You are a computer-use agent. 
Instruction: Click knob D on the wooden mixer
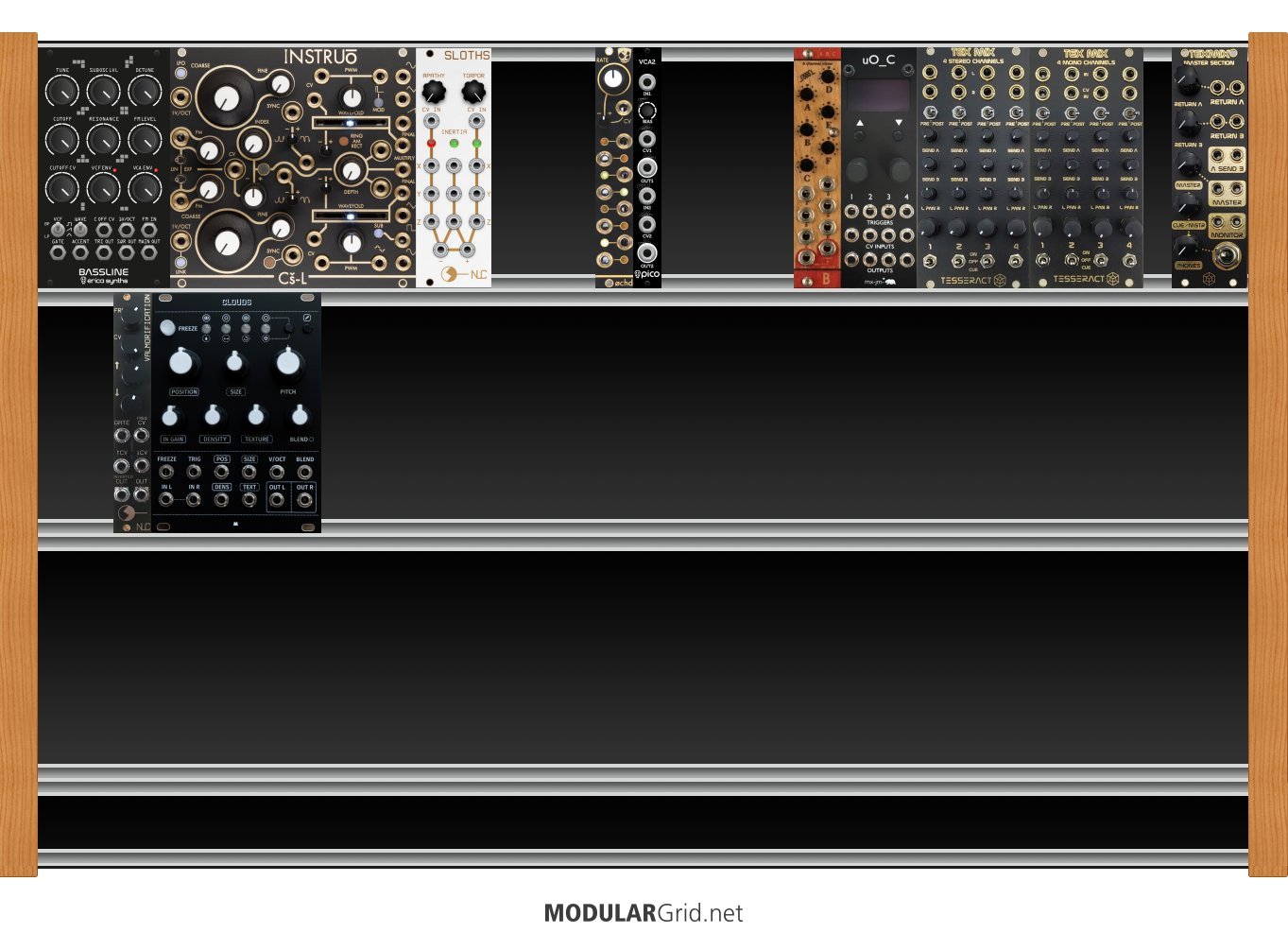pyautogui.click(x=827, y=76)
